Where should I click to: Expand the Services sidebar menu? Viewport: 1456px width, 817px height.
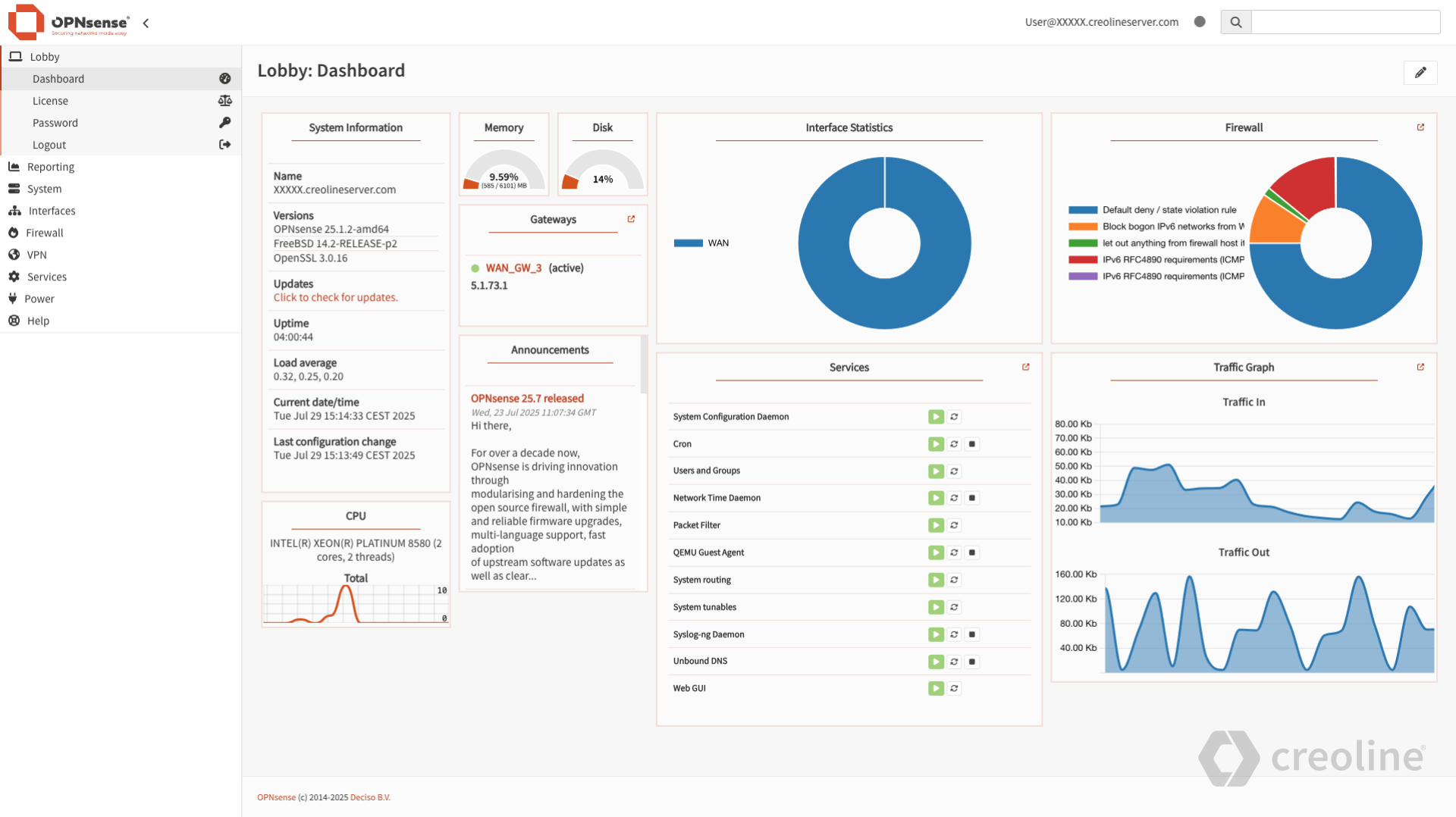click(x=121, y=277)
